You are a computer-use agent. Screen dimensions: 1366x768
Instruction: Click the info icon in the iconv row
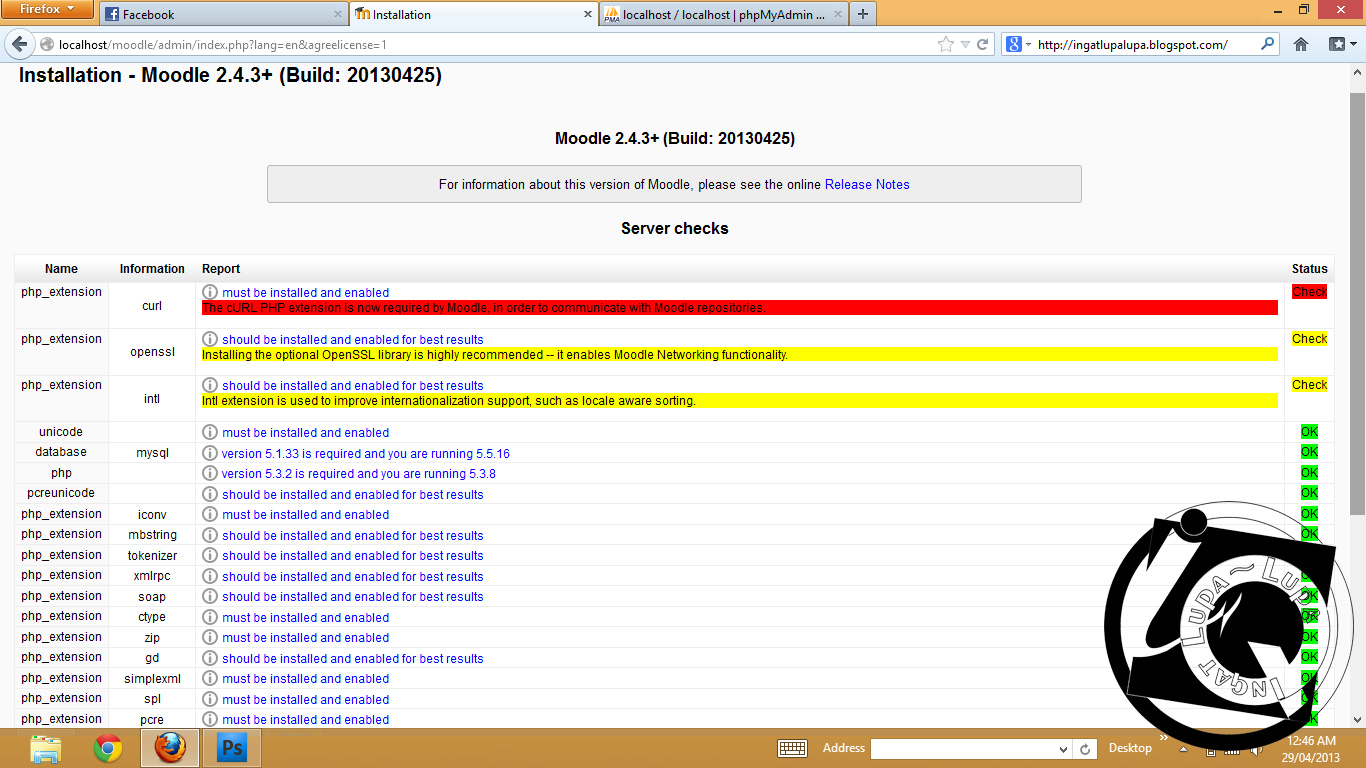pos(210,514)
